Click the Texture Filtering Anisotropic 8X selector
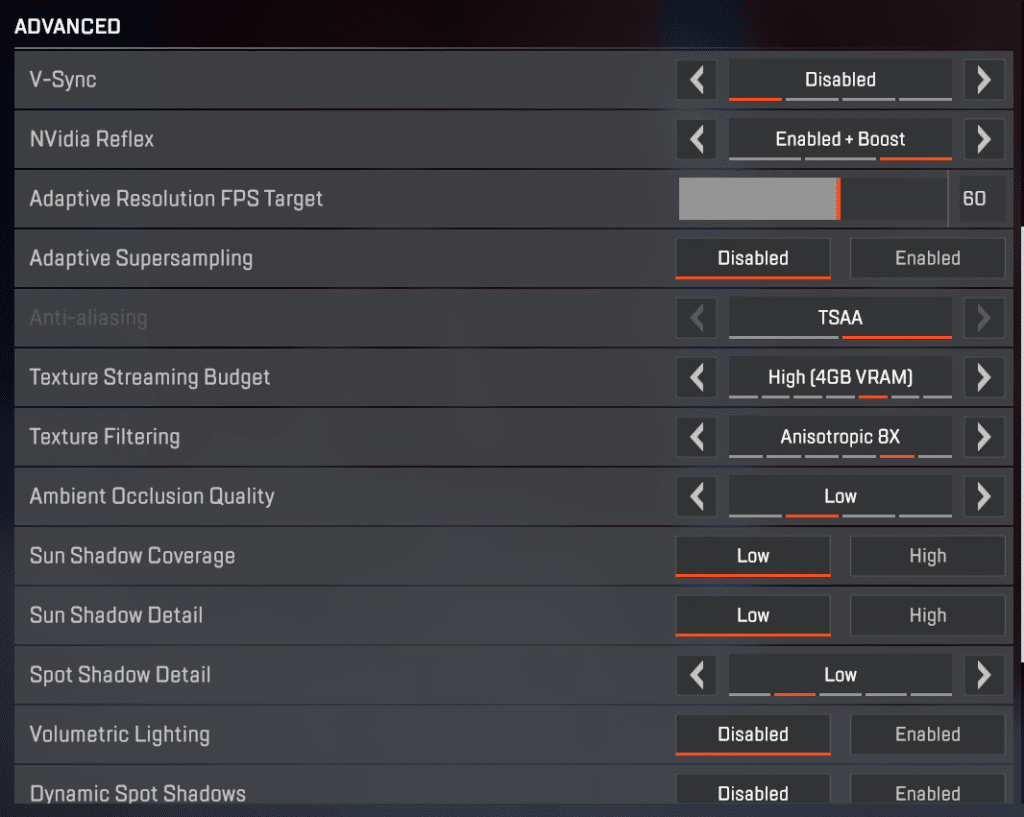This screenshot has height=817, width=1024. pyautogui.click(x=840, y=437)
